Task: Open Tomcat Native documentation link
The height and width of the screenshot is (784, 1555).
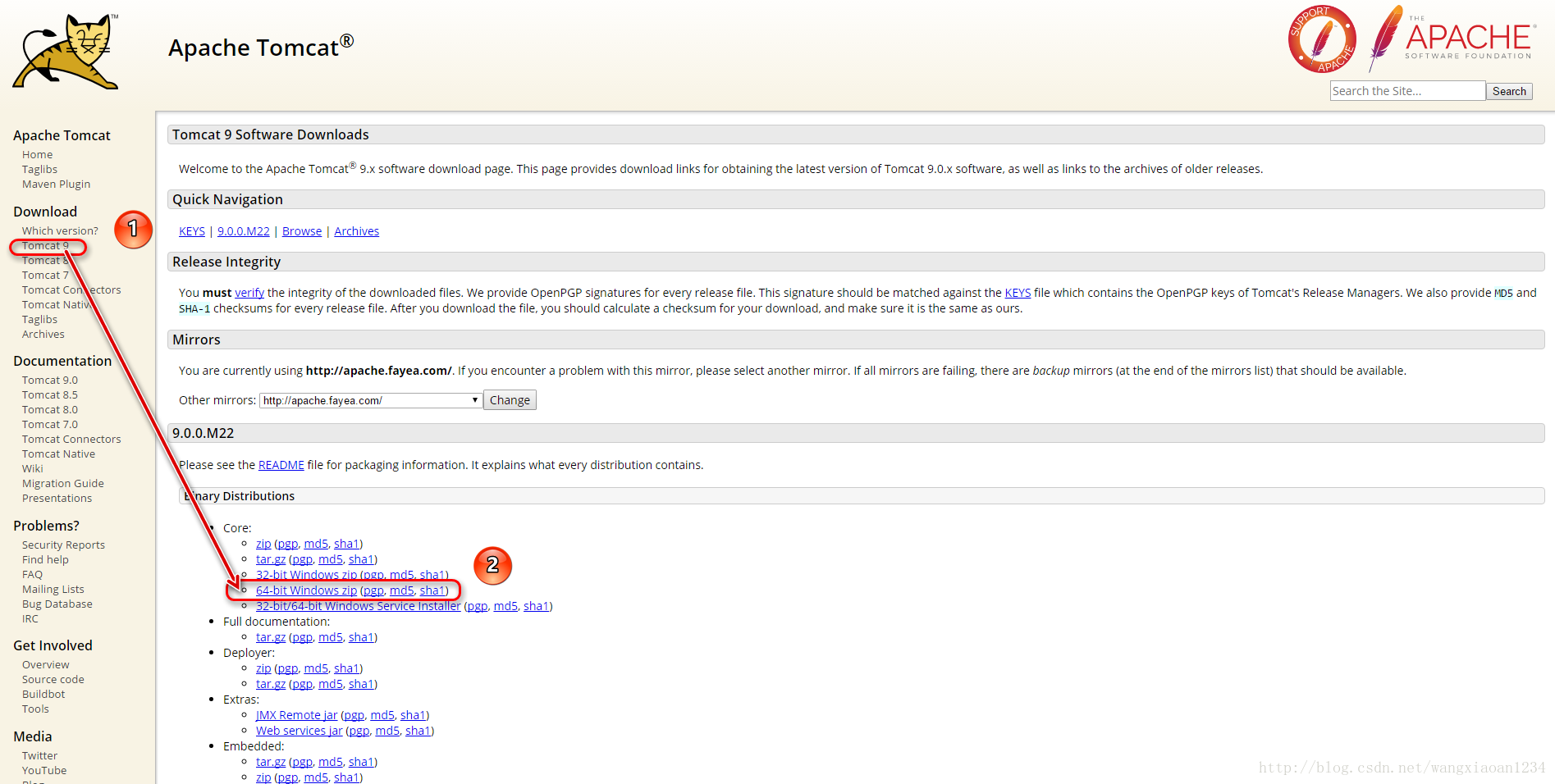Action: (x=58, y=454)
